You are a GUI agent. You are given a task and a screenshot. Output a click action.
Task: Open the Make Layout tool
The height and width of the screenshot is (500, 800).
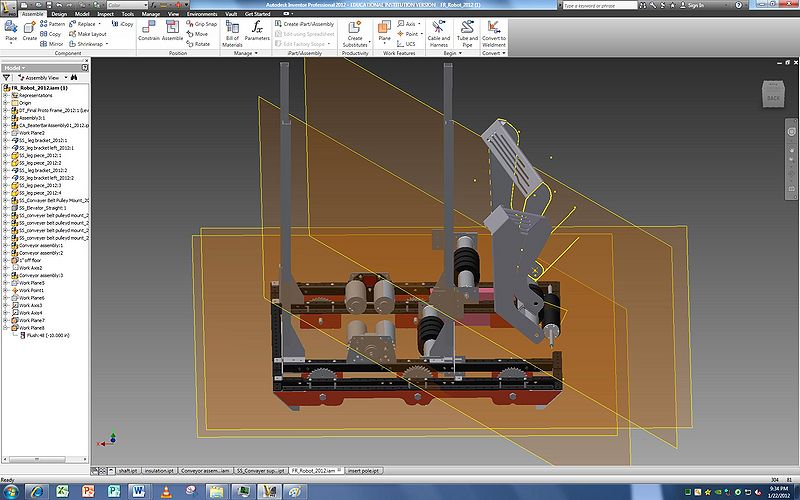[x=88, y=34]
